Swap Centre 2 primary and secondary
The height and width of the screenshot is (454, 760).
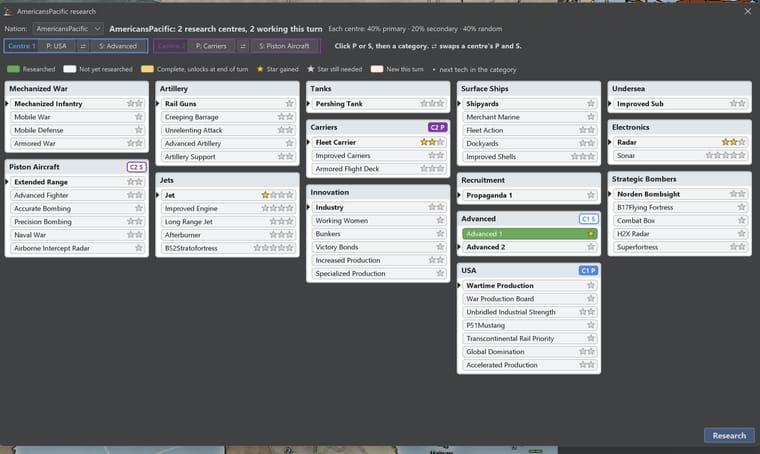point(242,46)
